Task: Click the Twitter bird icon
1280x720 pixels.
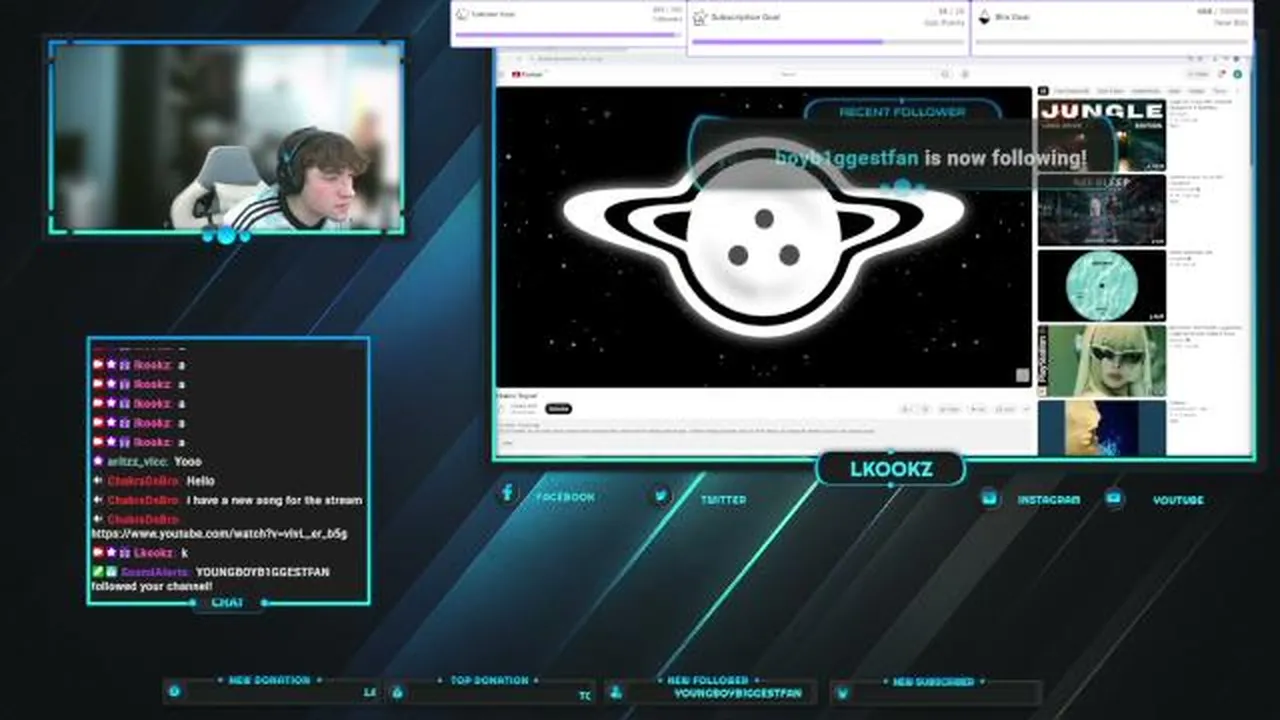Action: (x=661, y=495)
